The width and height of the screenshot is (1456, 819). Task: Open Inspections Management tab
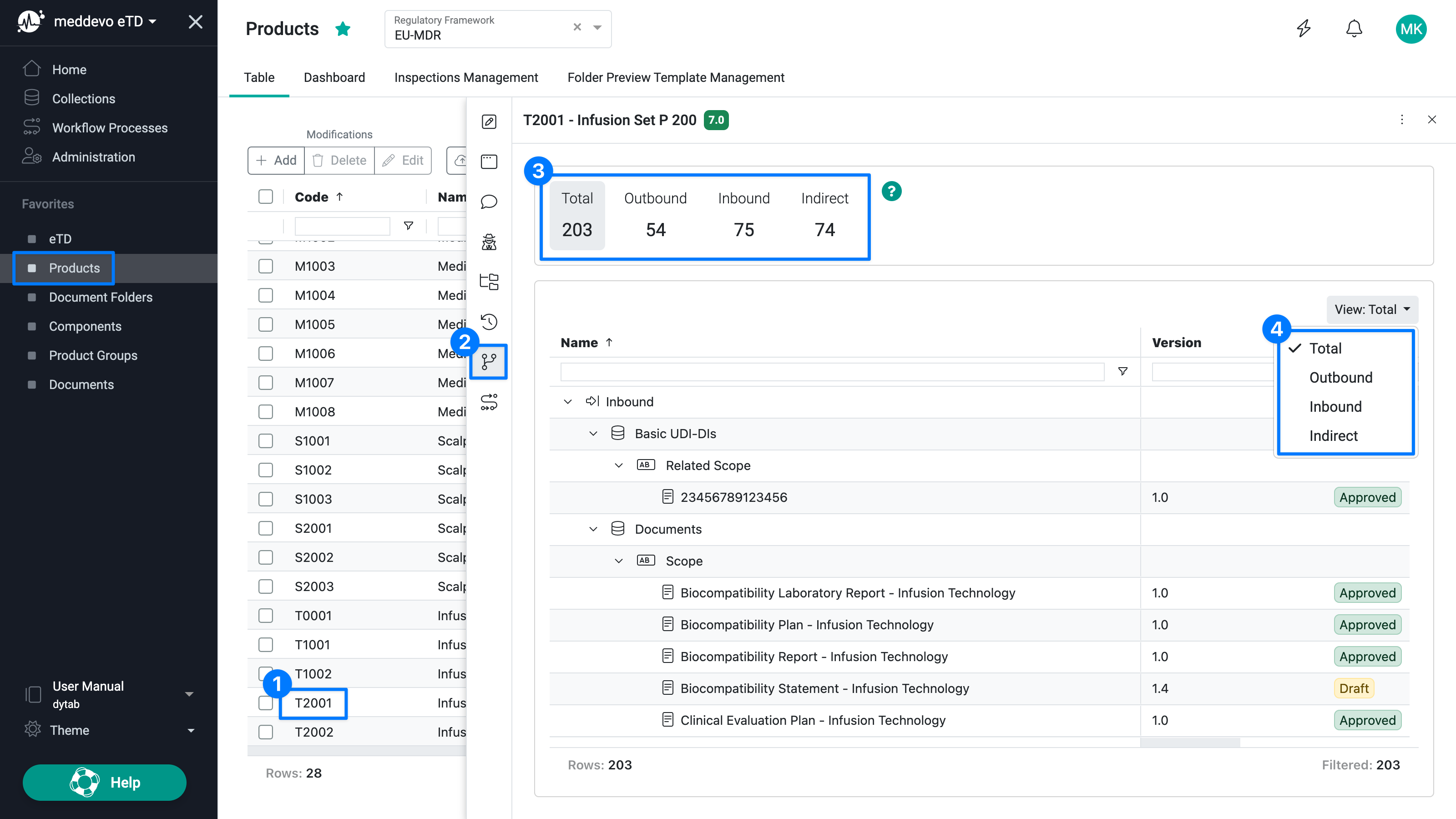(x=466, y=77)
